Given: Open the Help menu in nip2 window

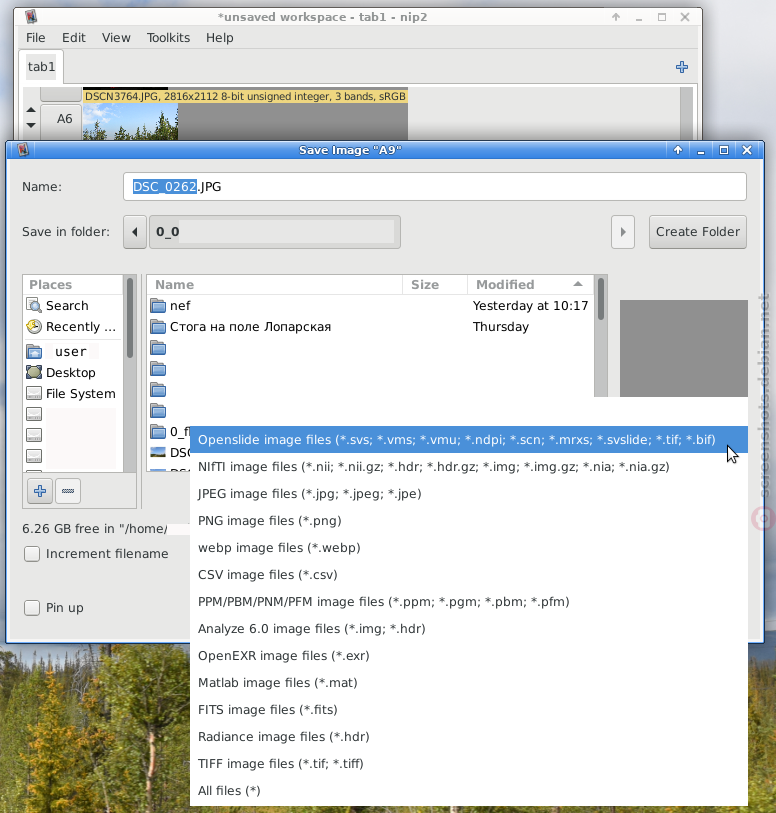Looking at the screenshot, I should pyautogui.click(x=220, y=38).
